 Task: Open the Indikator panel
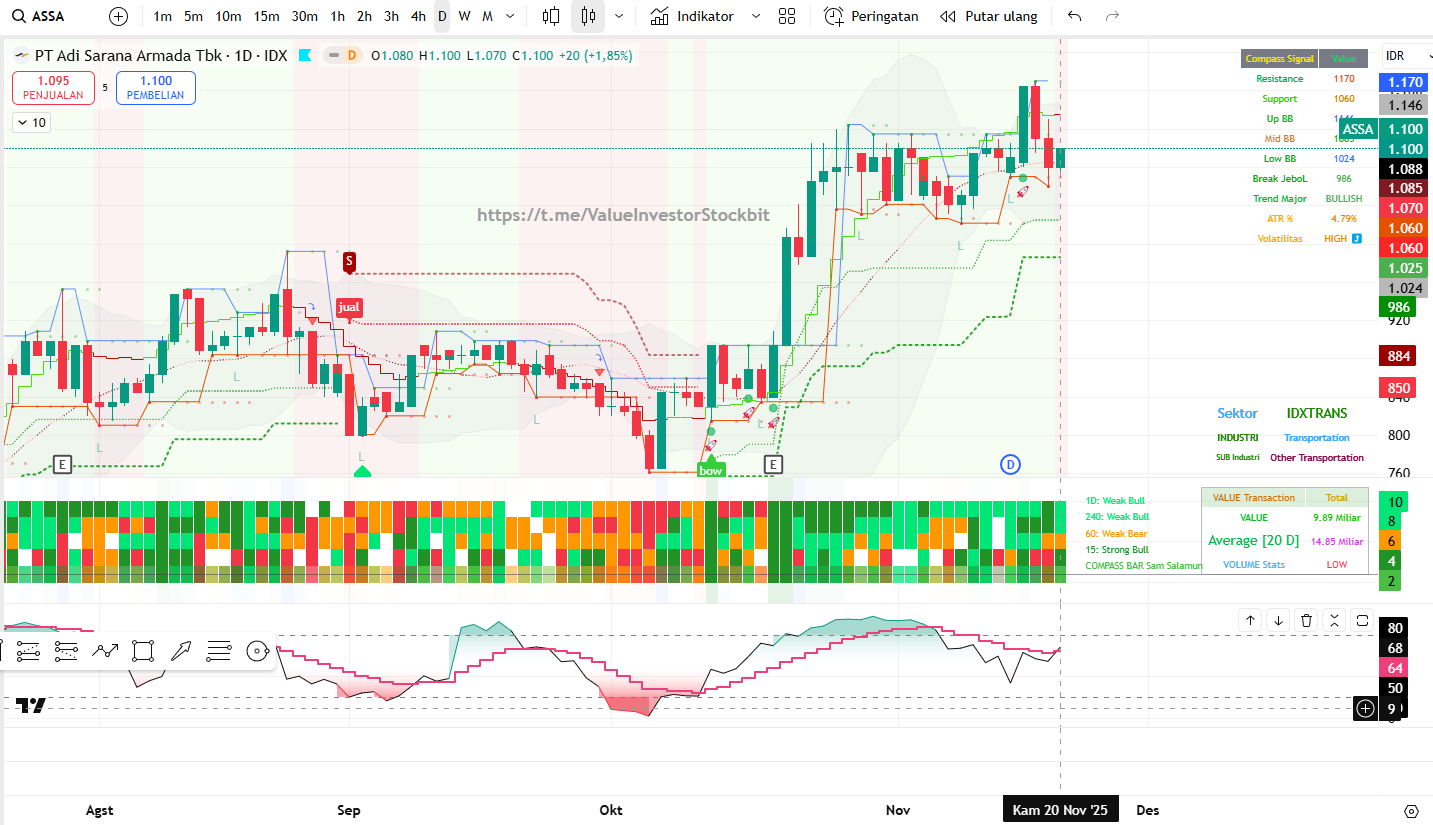pyautogui.click(x=692, y=16)
